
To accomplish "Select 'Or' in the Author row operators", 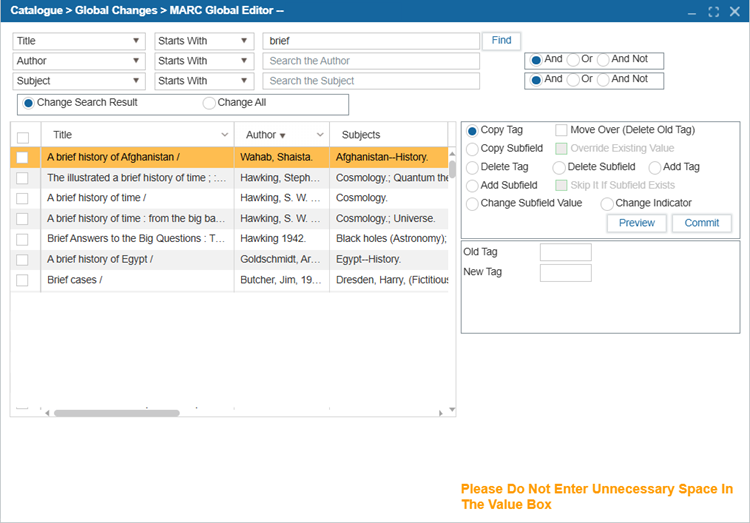I will tap(573, 60).
